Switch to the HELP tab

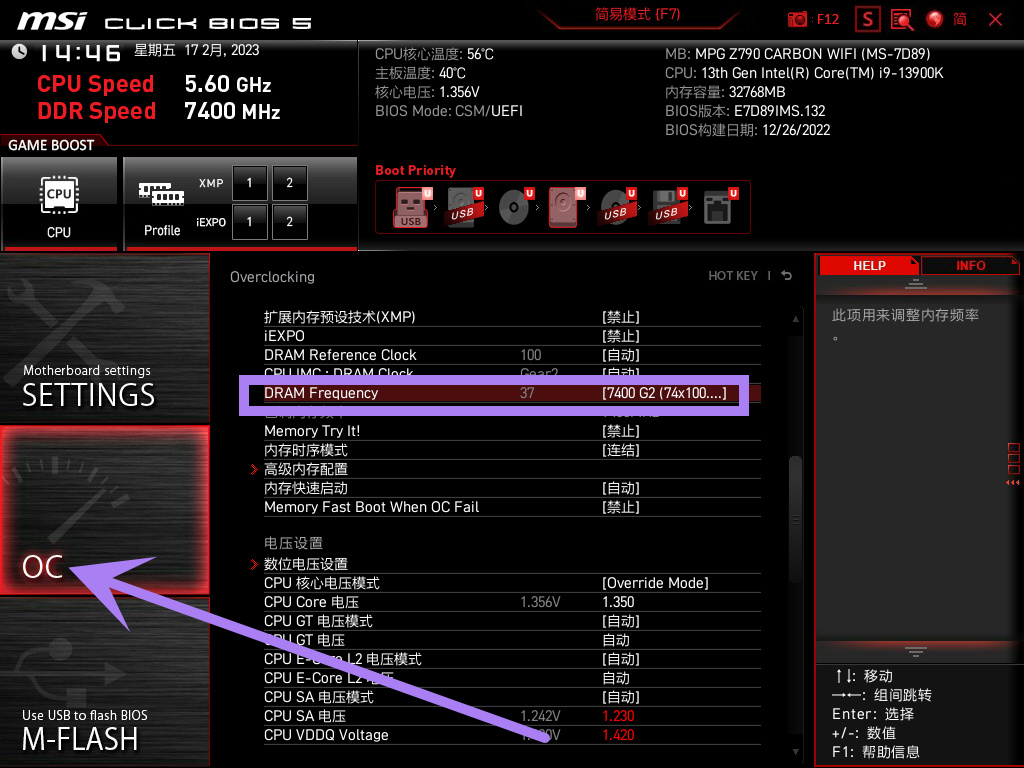pos(869,266)
